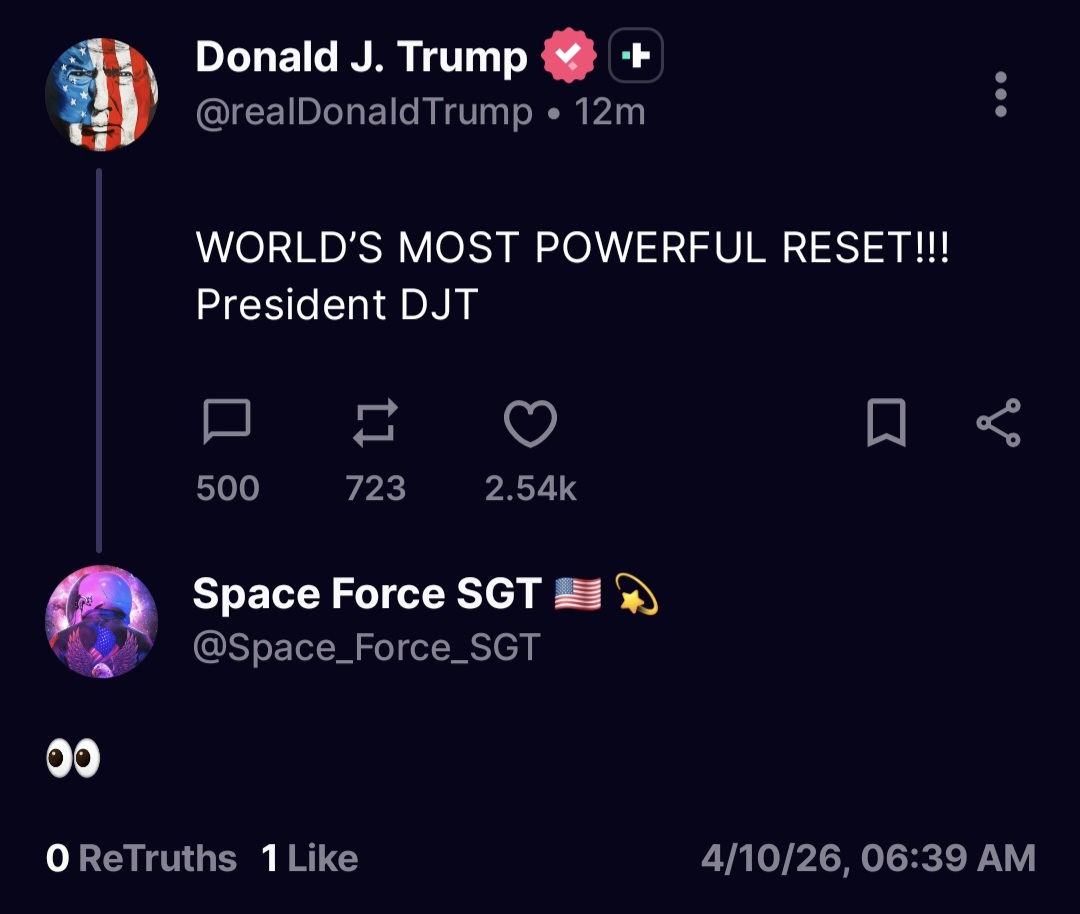1080x914 pixels.
Task: Click the ReTruth repost icon
Action: (x=376, y=422)
